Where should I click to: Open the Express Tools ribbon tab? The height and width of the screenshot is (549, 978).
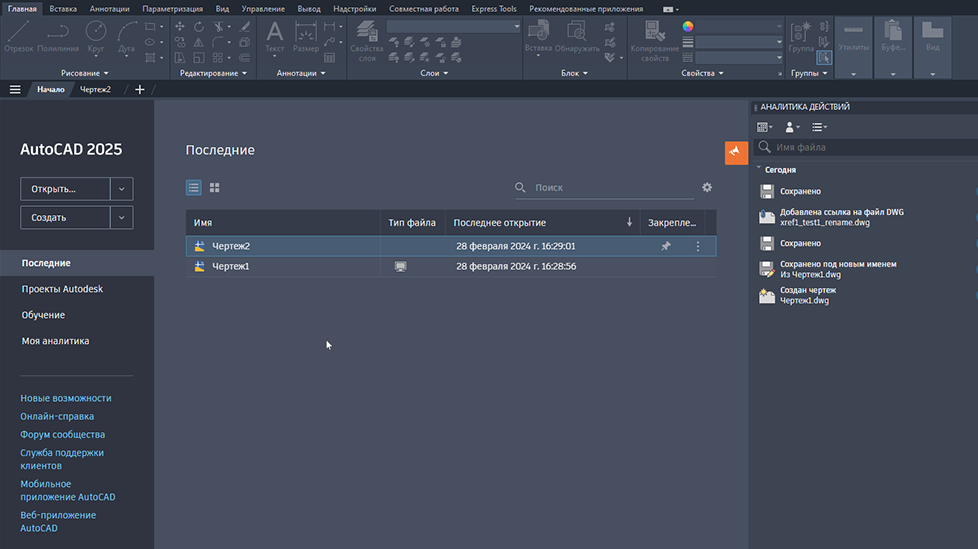493,9
